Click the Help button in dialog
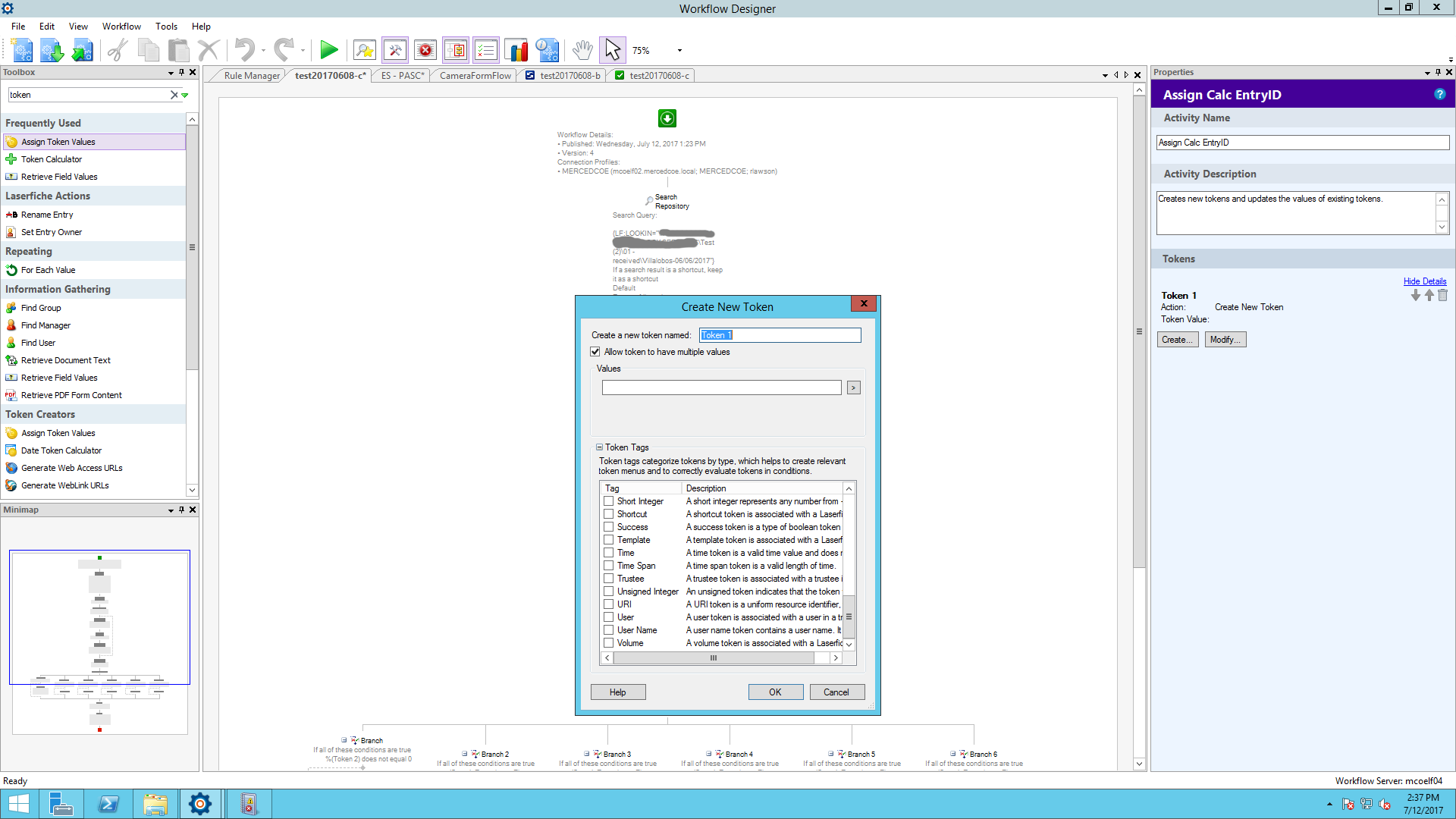 pyautogui.click(x=617, y=691)
